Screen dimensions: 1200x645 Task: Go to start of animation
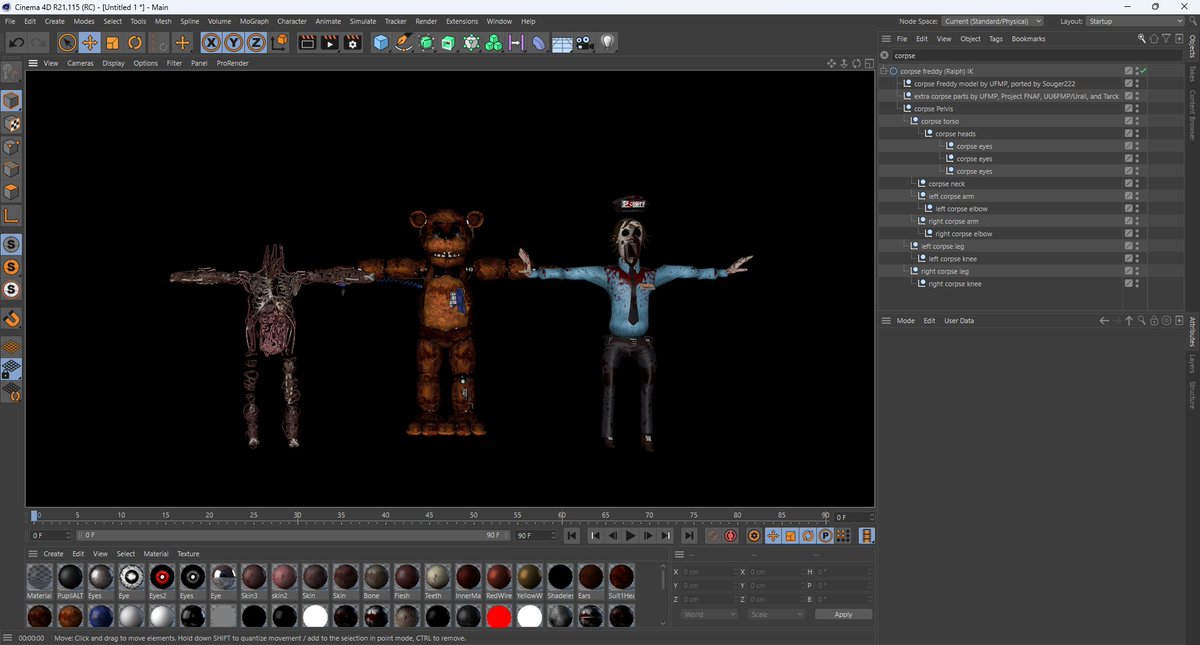(x=571, y=536)
